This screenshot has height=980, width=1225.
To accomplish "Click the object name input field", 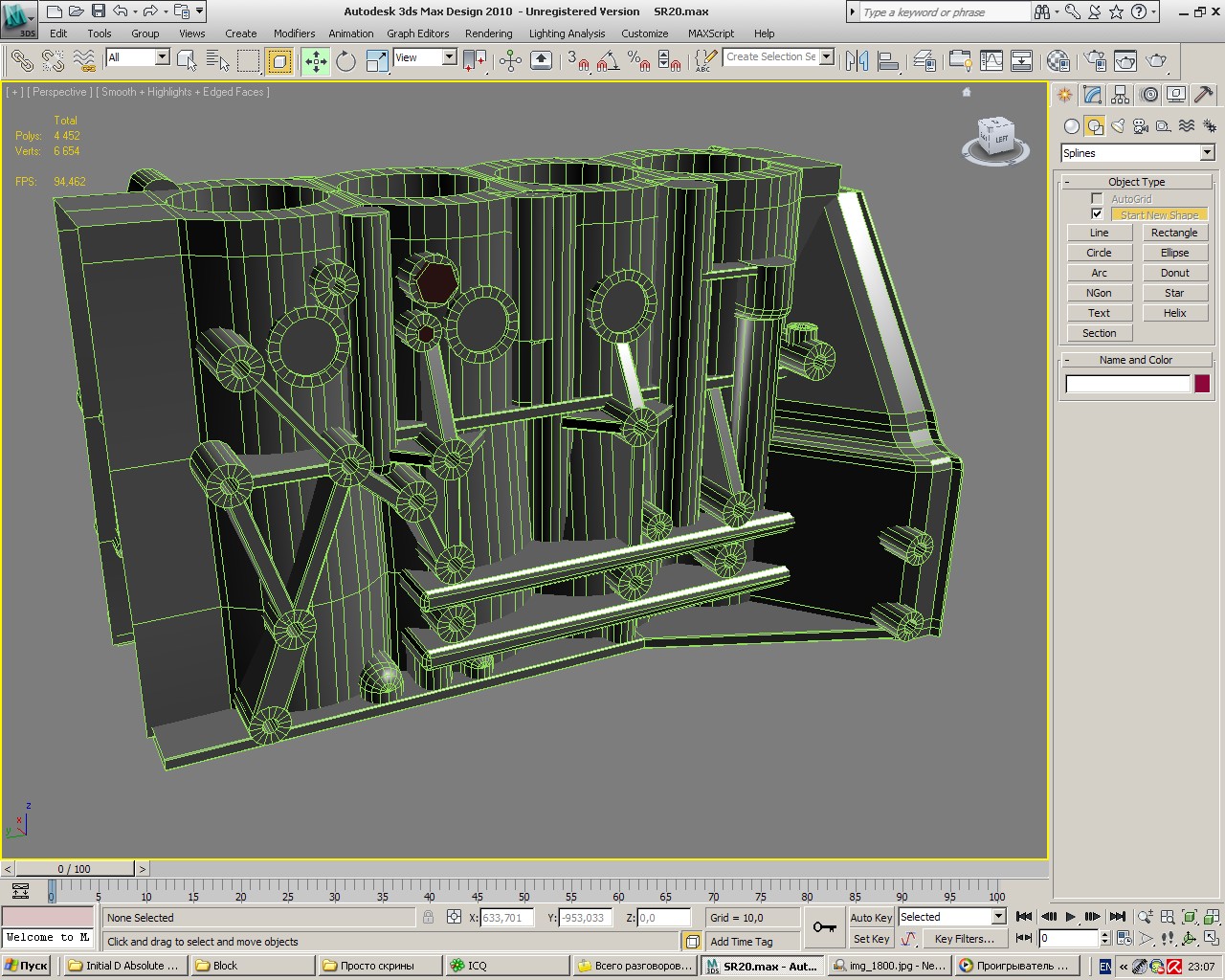I will pos(1128,384).
